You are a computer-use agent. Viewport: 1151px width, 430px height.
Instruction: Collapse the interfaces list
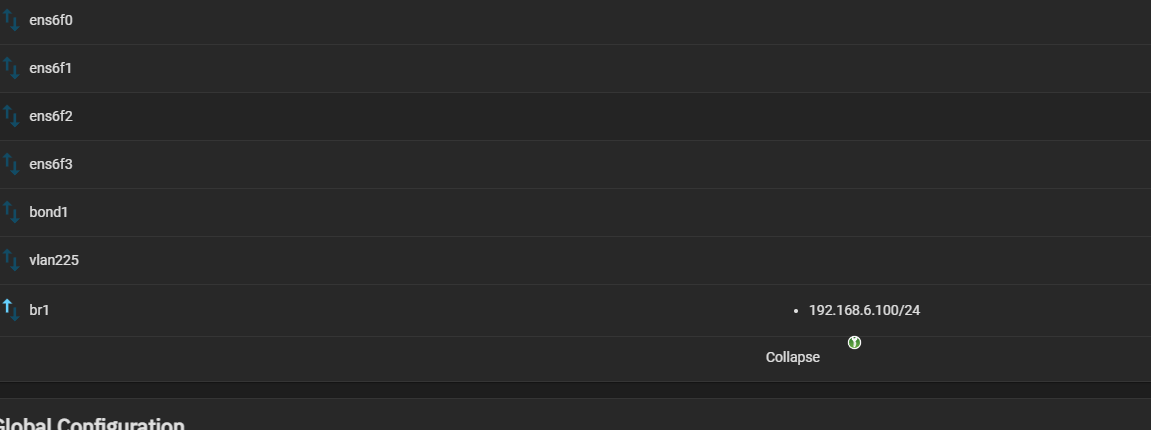pyautogui.click(x=793, y=357)
